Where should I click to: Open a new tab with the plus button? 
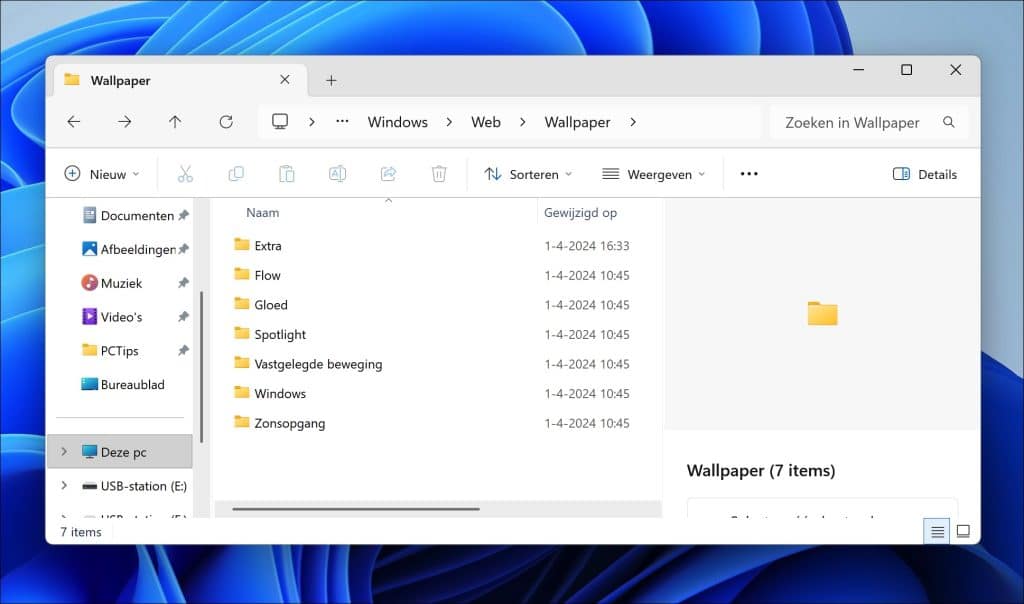(x=331, y=80)
